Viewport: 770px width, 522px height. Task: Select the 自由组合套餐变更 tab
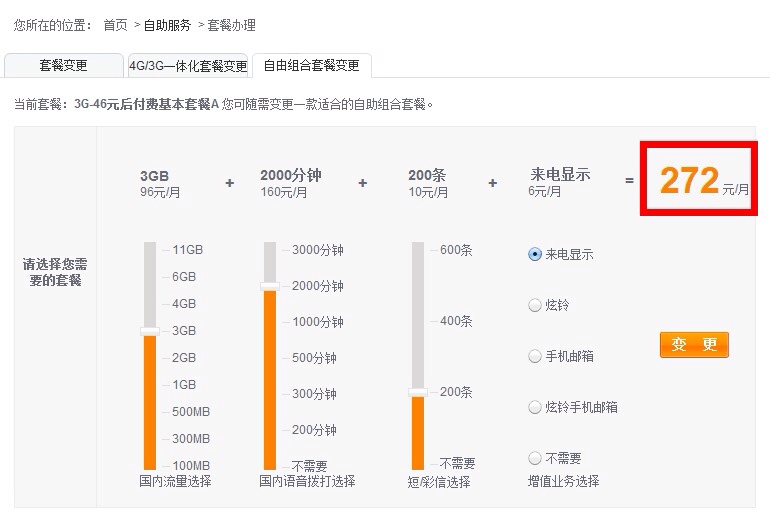point(311,66)
